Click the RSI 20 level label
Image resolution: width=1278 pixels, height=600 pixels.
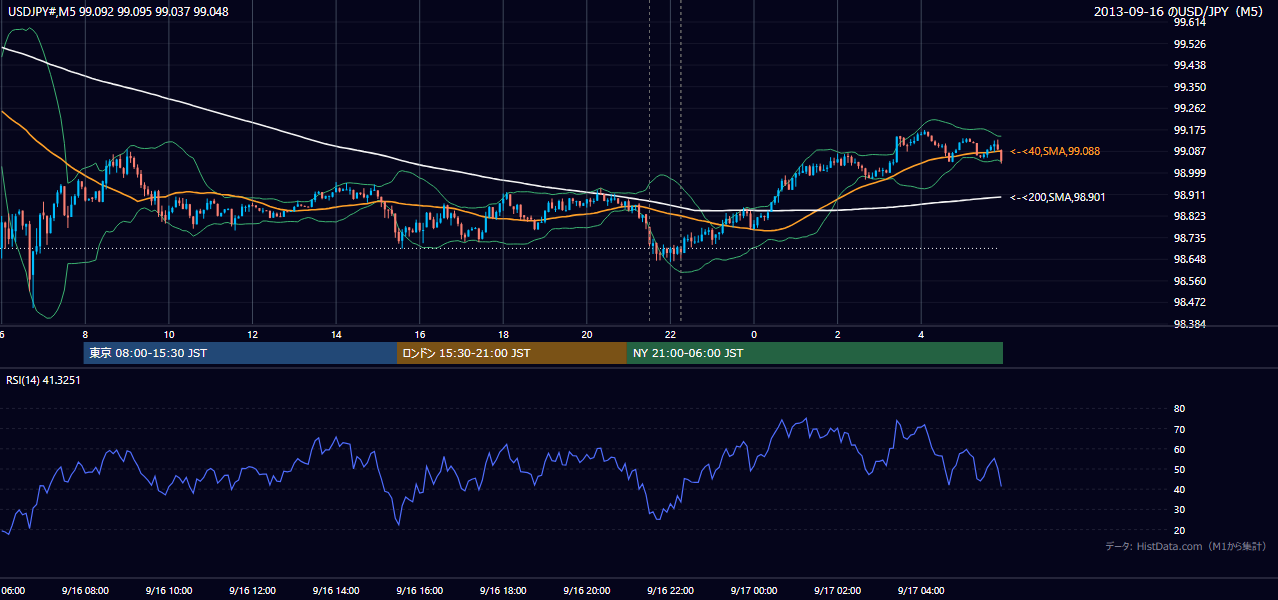pos(1179,530)
